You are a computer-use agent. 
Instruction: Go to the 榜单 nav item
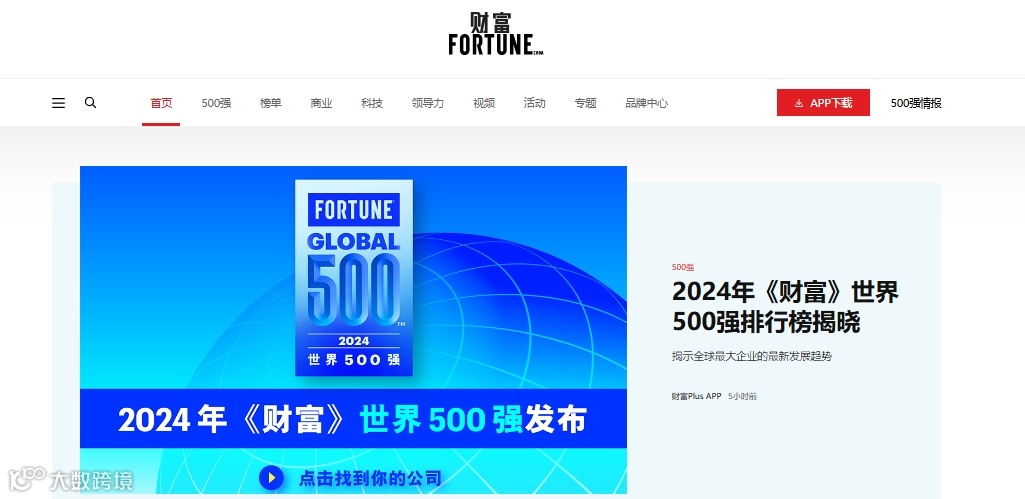271,103
